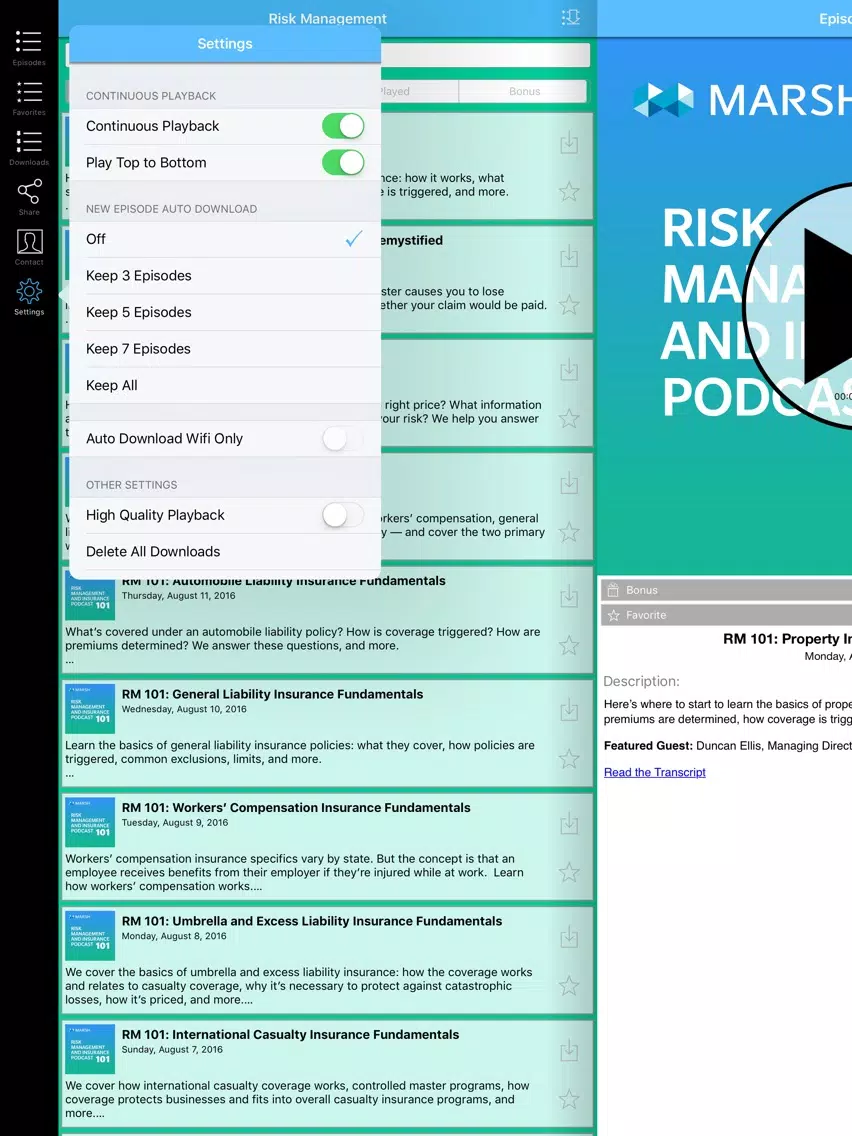The height and width of the screenshot is (1136, 852).
Task: Enable High Quality Playback switch
Action: tap(343, 515)
